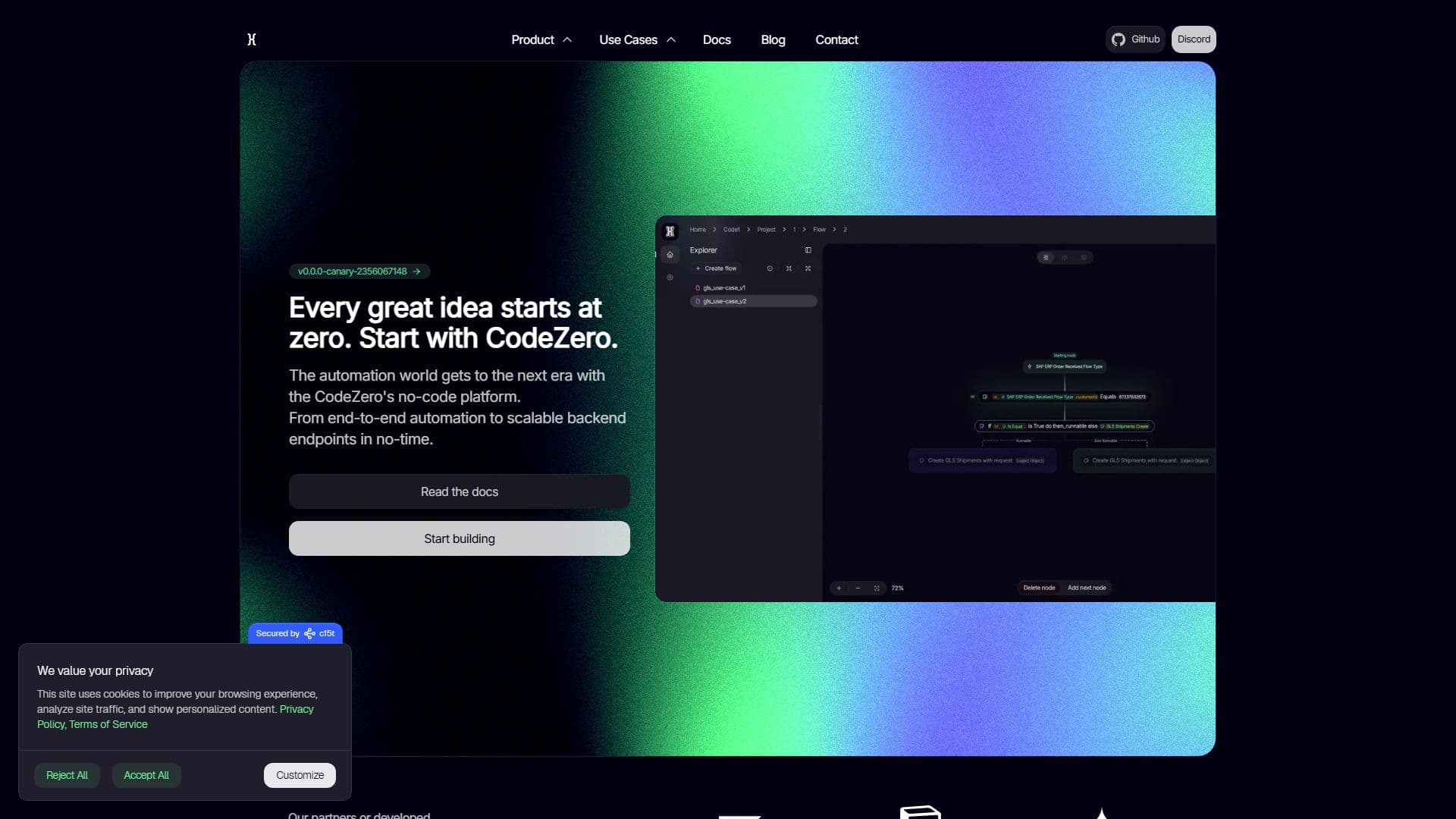Accept all cookies
Viewport: 1456px width, 819px height.
pos(146,775)
